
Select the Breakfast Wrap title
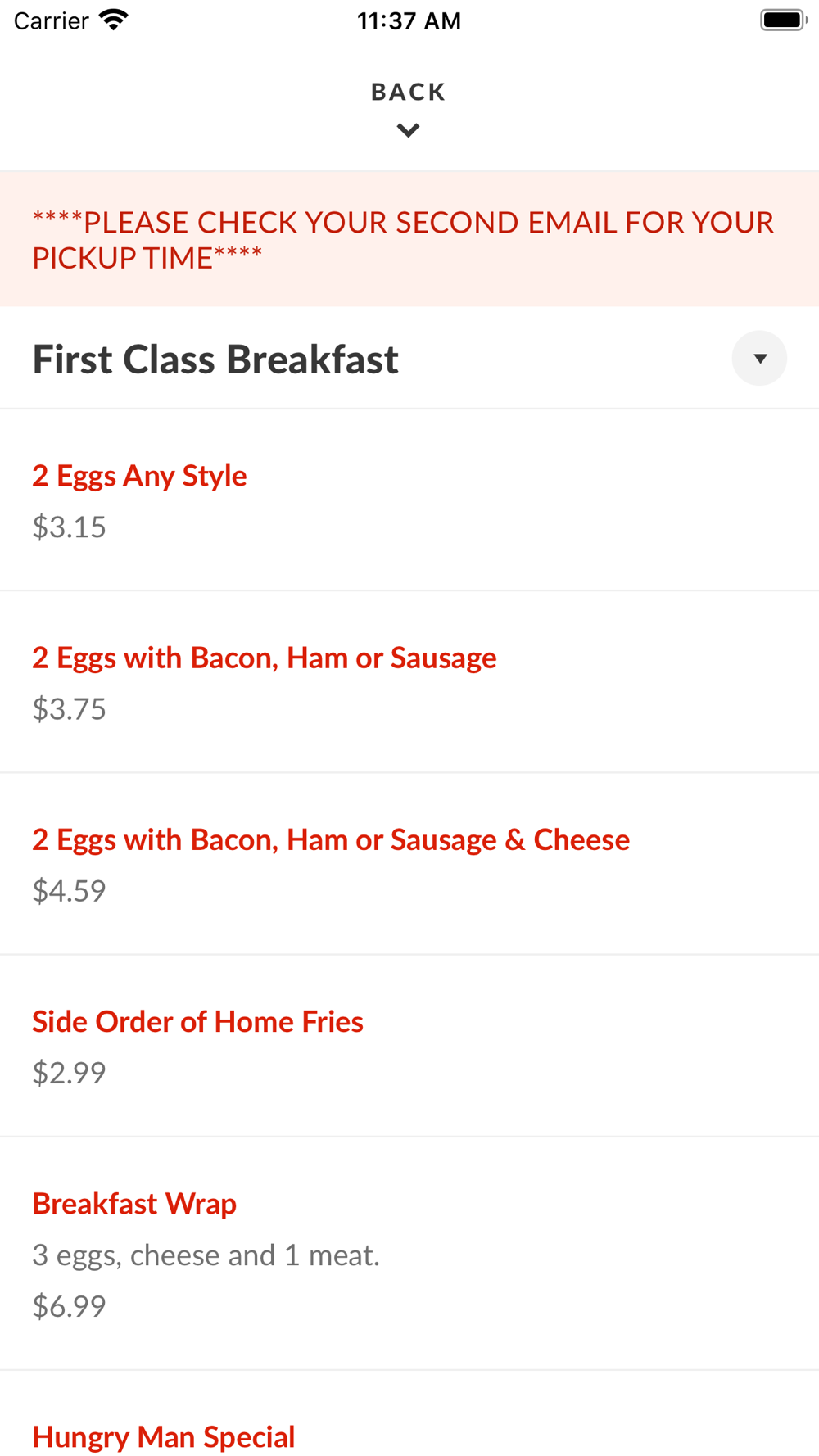pyautogui.click(x=134, y=1204)
